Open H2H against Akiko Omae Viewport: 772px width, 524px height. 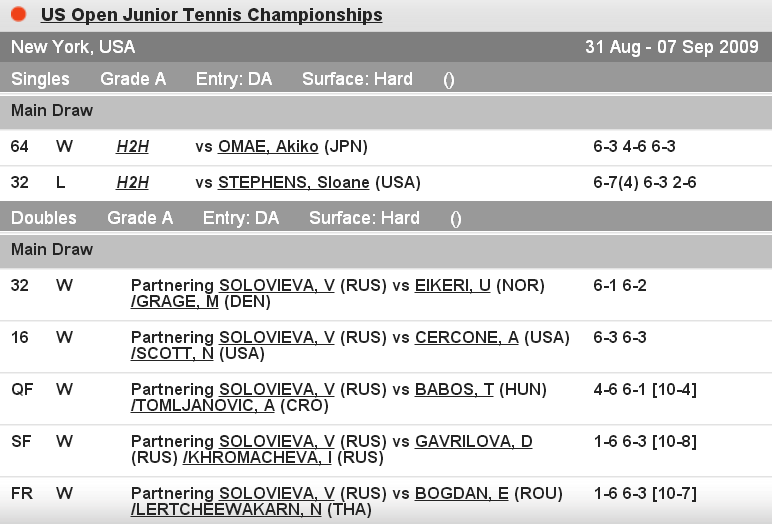(x=132, y=147)
